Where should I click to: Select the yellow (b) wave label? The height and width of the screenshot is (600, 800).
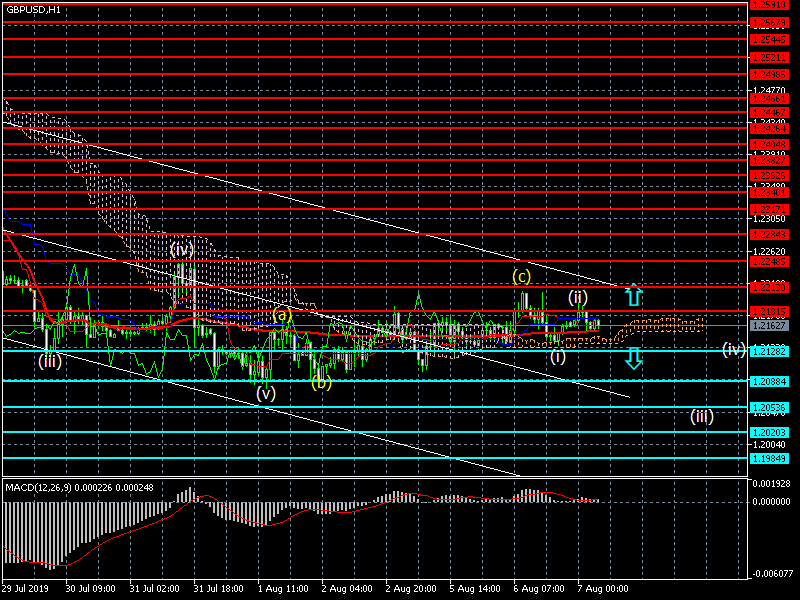click(x=320, y=382)
